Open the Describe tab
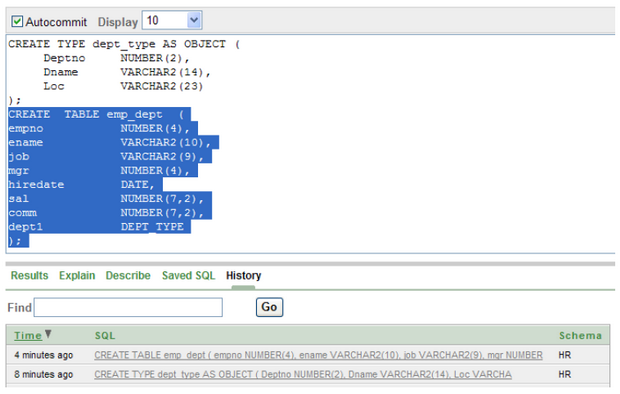Image resolution: width=620 pixels, height=394 pixels. pos(128,275)
